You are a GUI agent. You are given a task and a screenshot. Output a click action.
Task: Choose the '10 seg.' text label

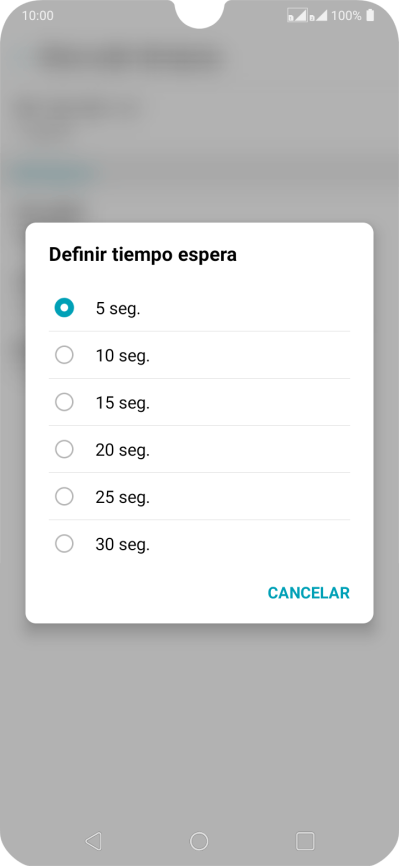click(123, 356)
